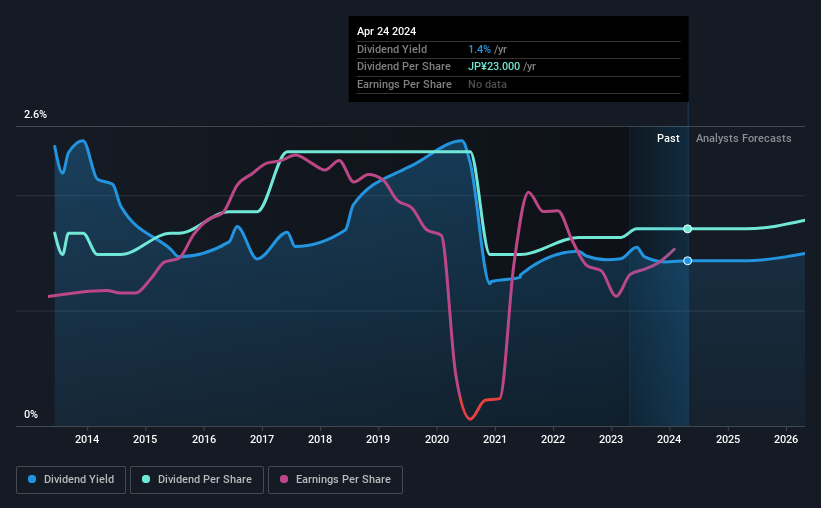Click the Analysts Forecasts region label
This screenshot has width=821, height=508.
tap(744, 138)
